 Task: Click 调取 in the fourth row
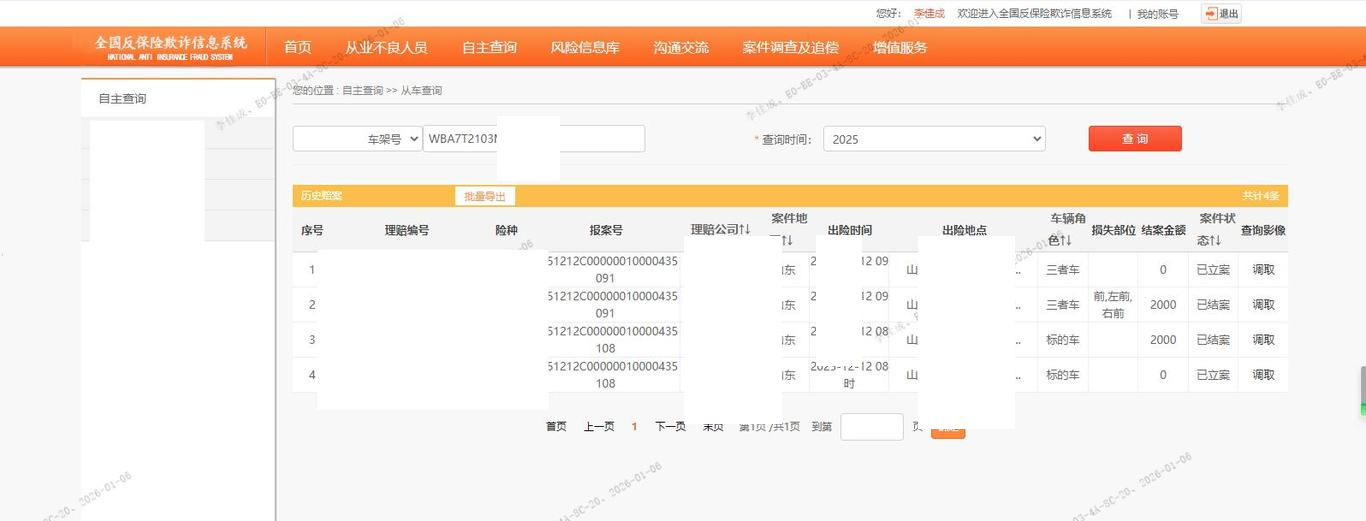(1263, 375)
